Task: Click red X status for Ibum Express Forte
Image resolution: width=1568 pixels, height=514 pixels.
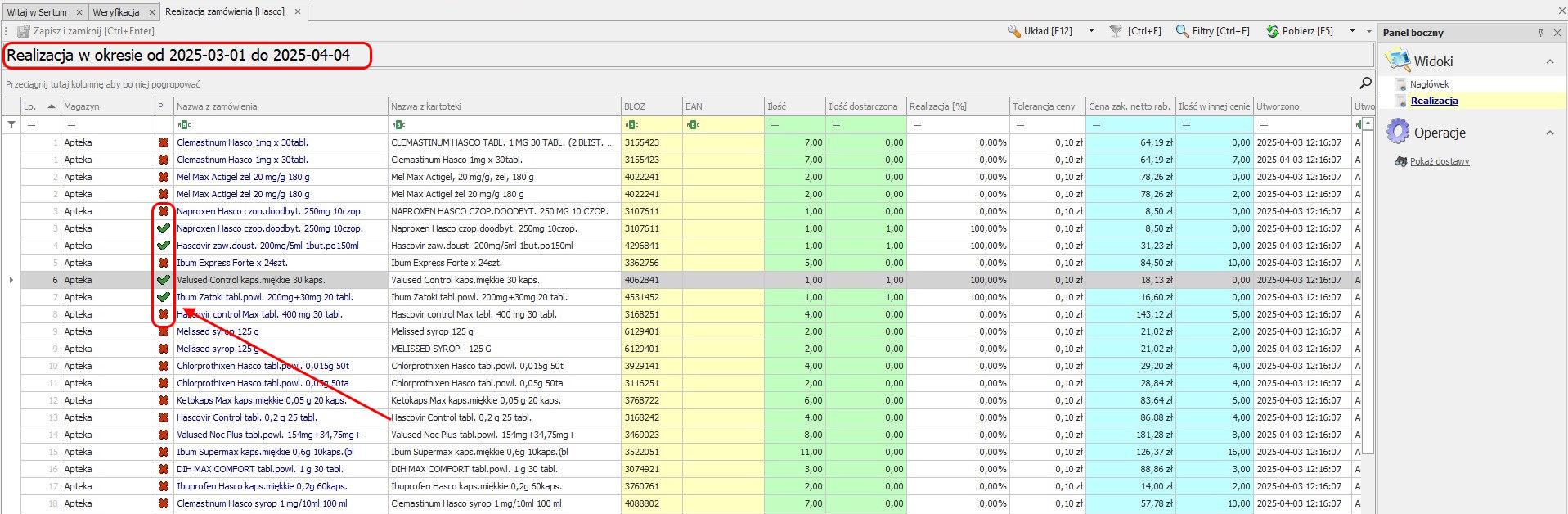Action: point(164,263)
